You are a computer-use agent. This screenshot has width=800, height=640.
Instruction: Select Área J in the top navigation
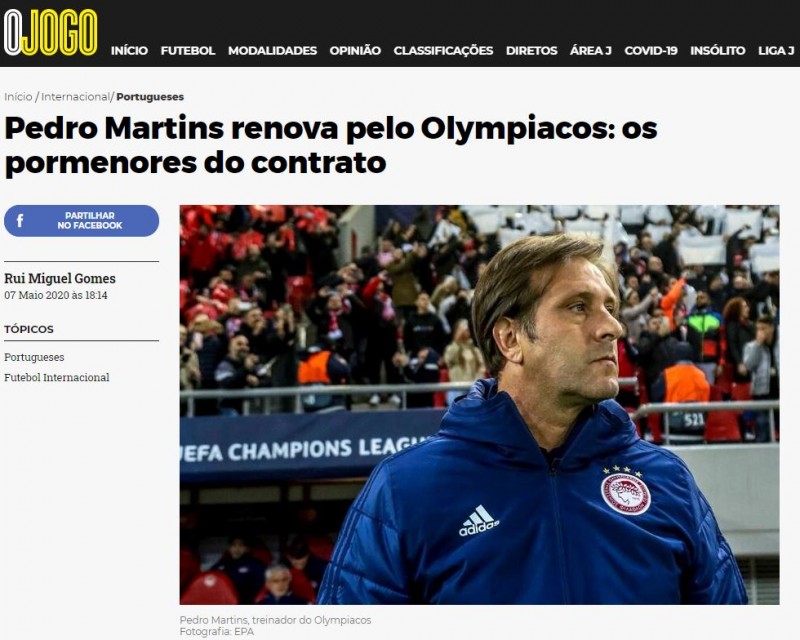pos(591,51)
